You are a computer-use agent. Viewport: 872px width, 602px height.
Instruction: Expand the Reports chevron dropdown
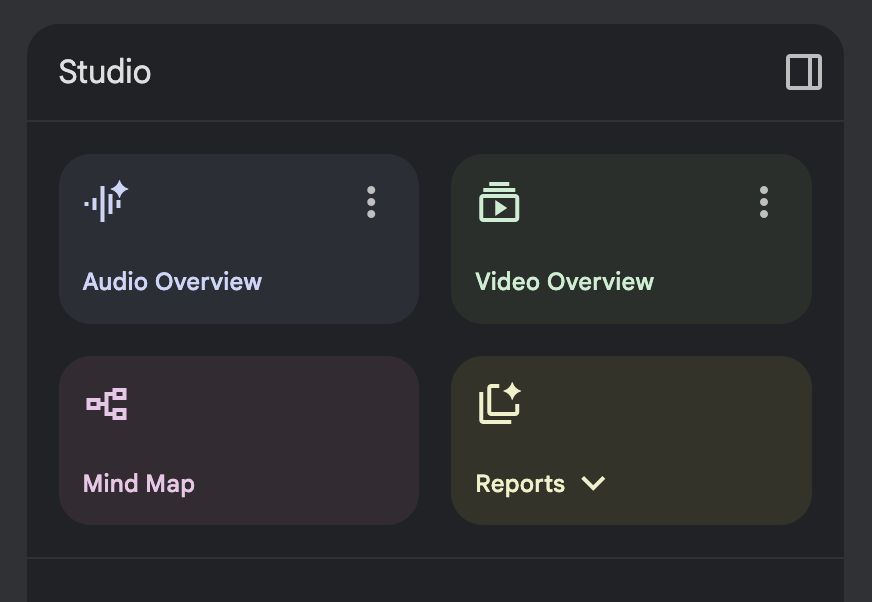(593, 483)
